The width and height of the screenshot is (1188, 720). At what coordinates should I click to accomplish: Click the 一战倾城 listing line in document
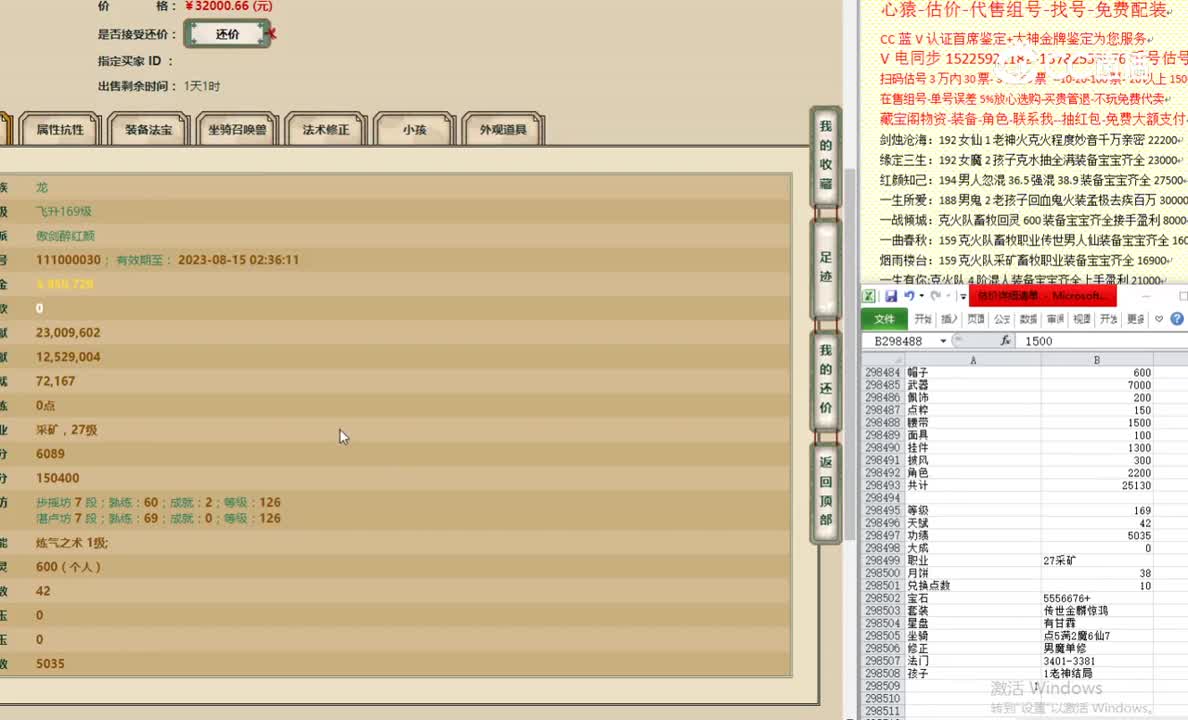coord(1033,220)
